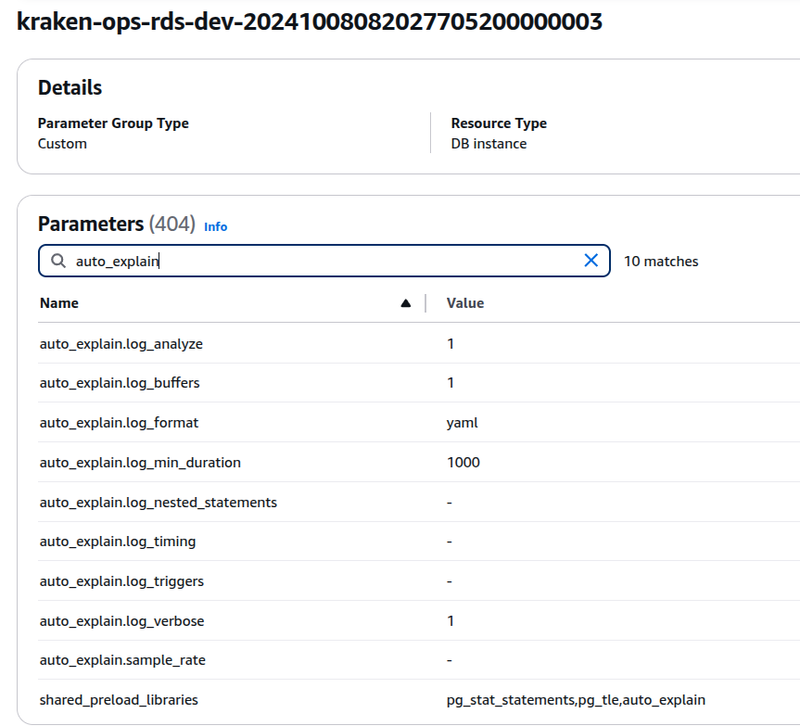Viewport: 800px width, 728px height.
Task: Select auto_explain.log_verbose parameter row
Action: pos(419,621)
